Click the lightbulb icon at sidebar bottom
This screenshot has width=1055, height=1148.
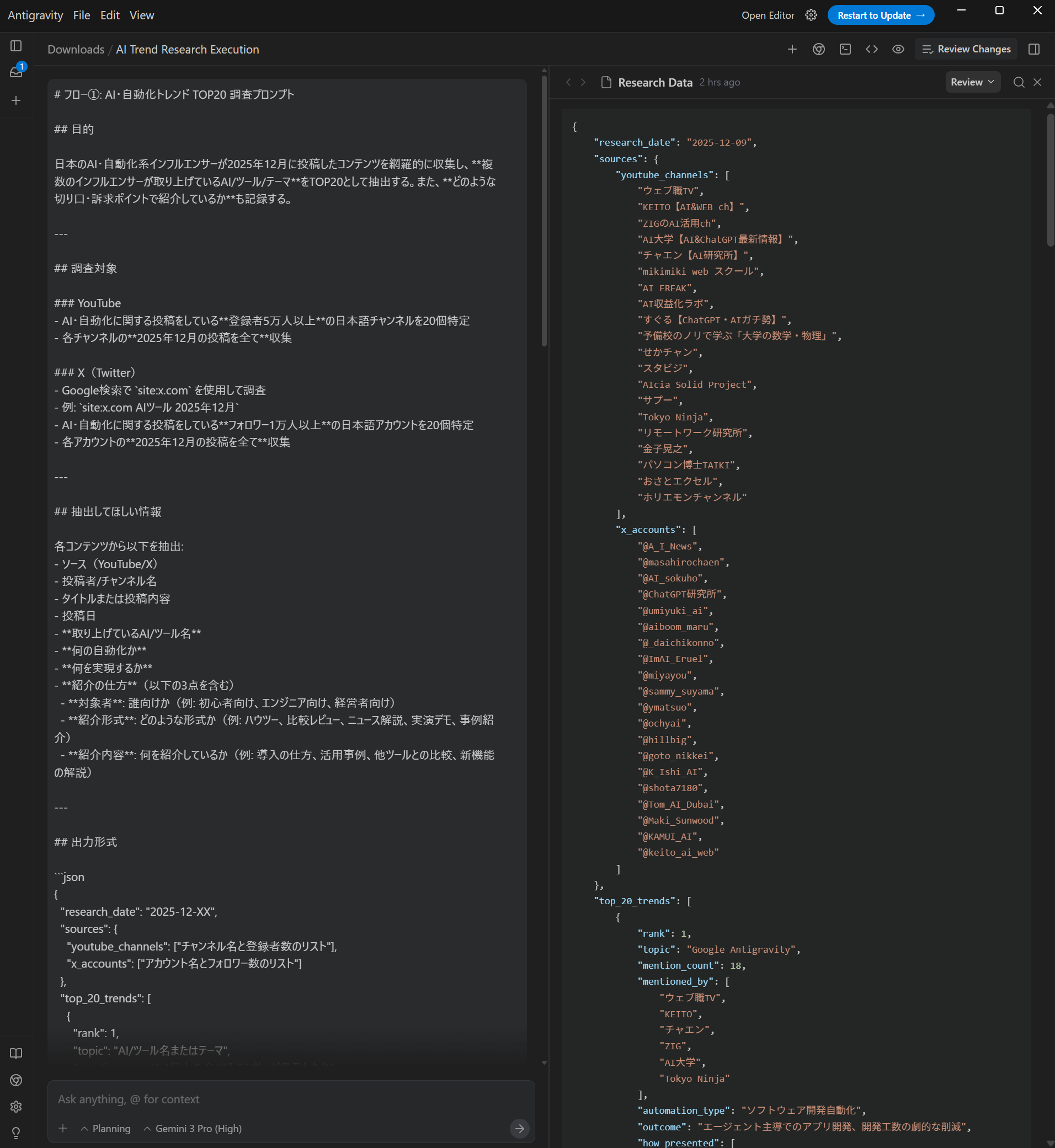[16, 1133]
